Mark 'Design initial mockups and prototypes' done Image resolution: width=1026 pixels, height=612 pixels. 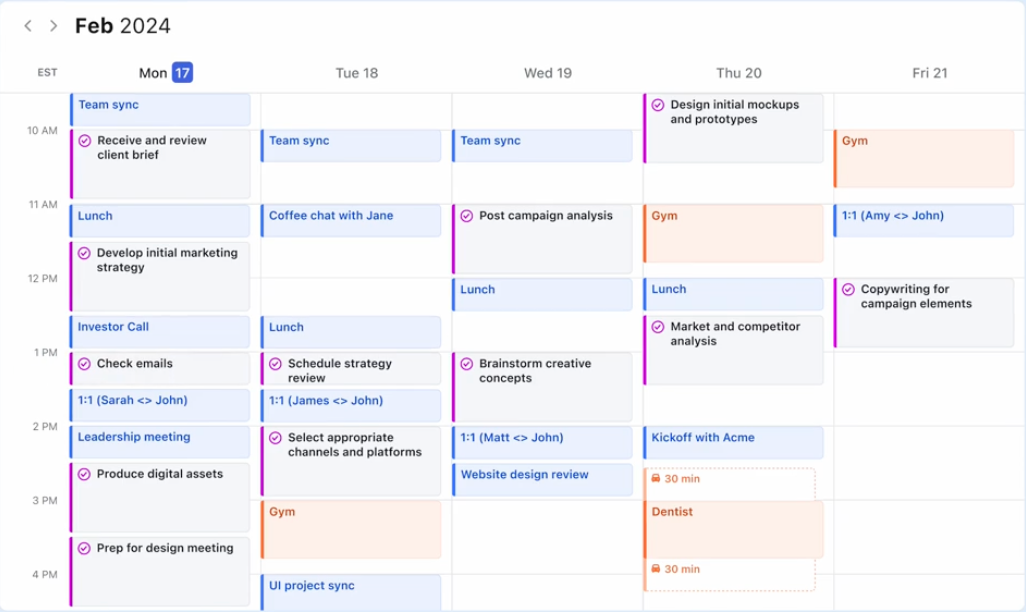[x=658, y=105]
